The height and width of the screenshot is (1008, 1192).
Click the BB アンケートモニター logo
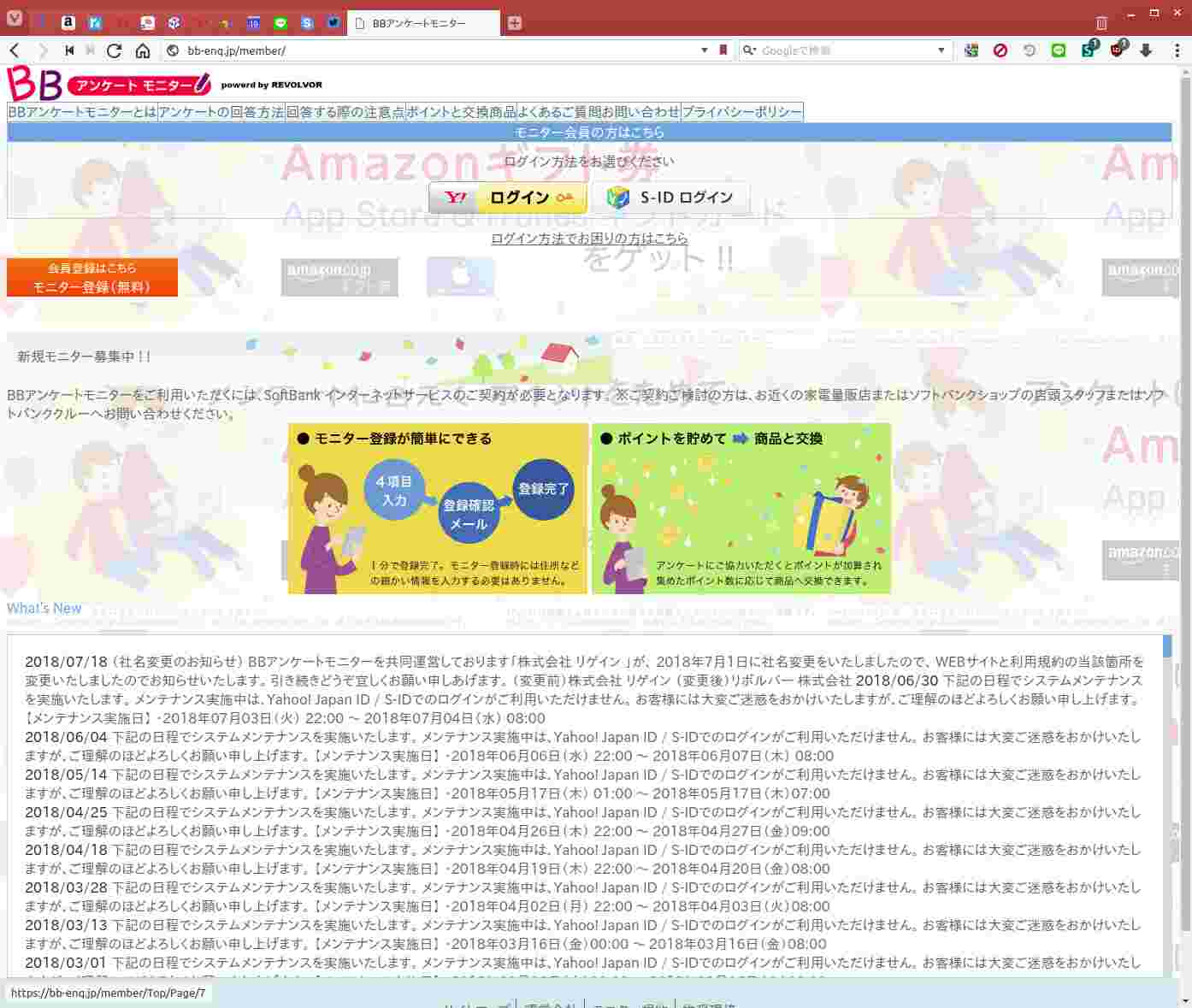109,84
